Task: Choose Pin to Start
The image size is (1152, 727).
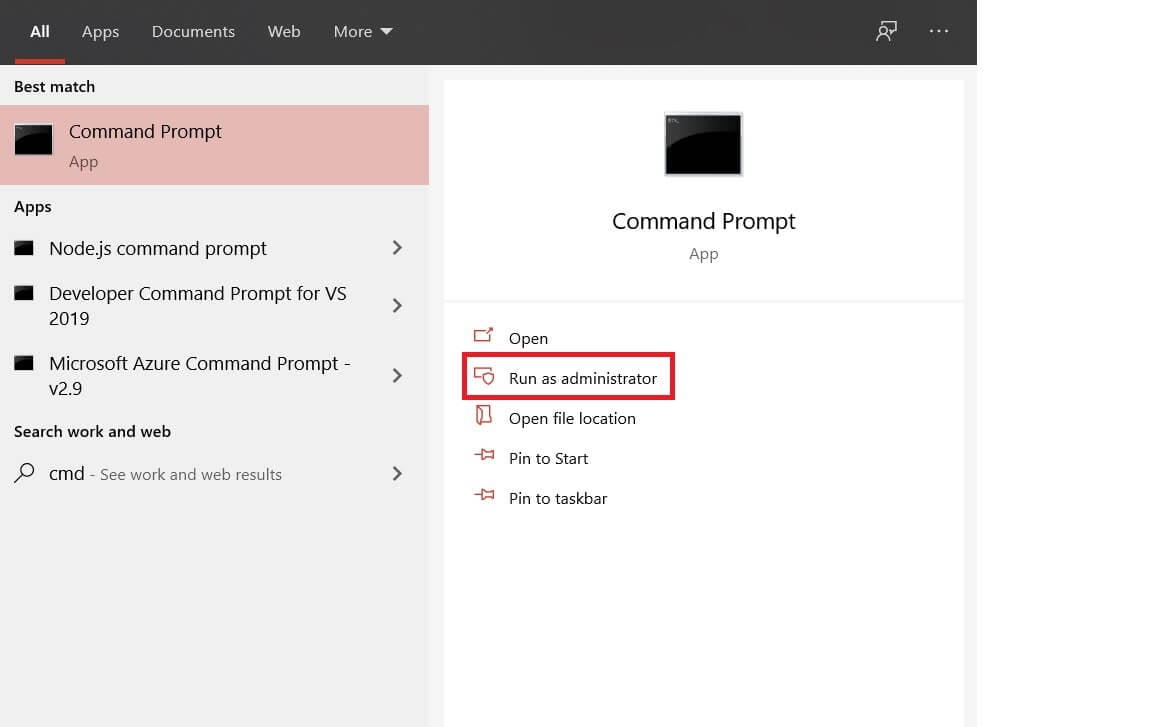Action: coord(548,458)
